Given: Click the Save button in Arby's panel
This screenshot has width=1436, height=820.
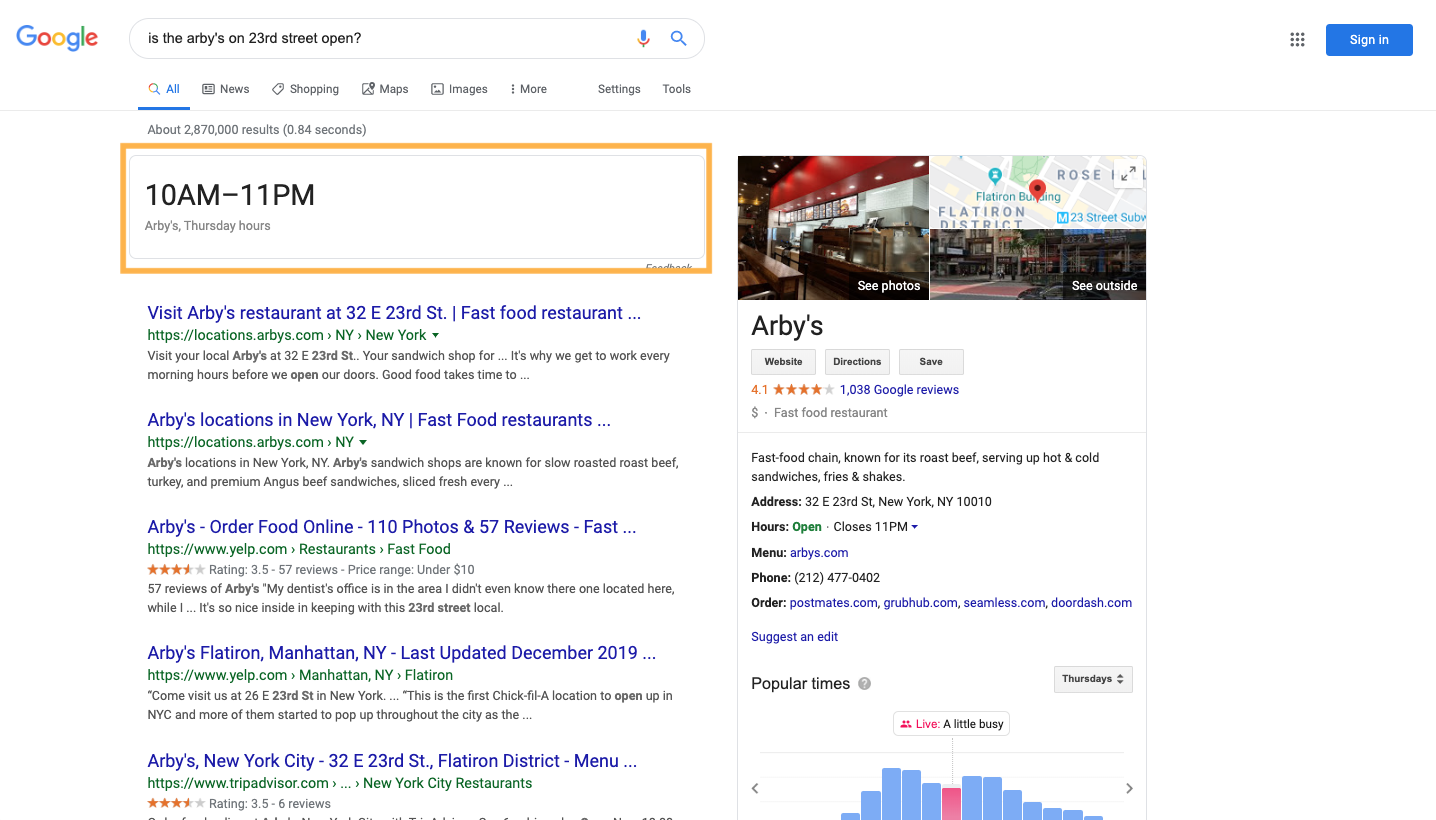Looking at the screenshot, I should (x=931, y=362).
